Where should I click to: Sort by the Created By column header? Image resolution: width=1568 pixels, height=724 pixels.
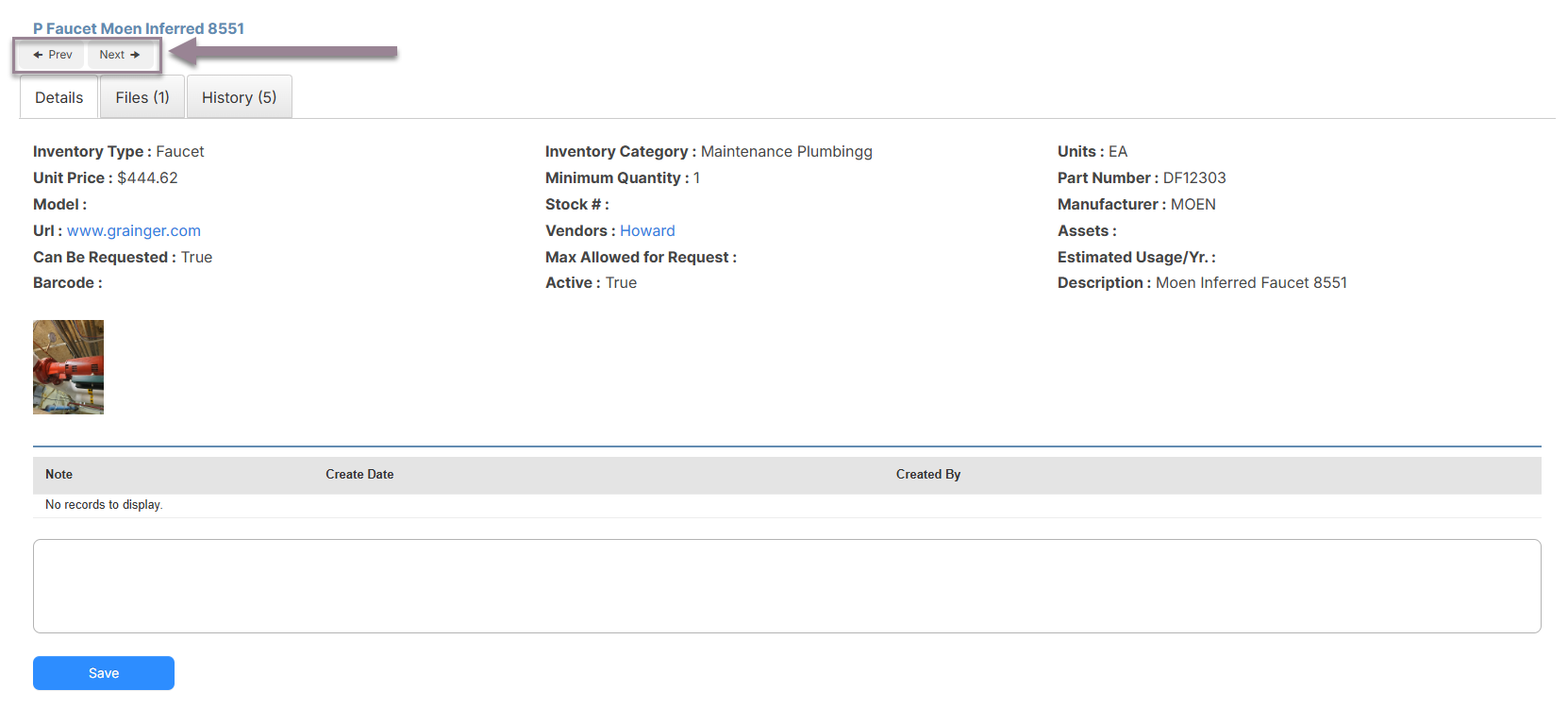[x=928, y=475]
